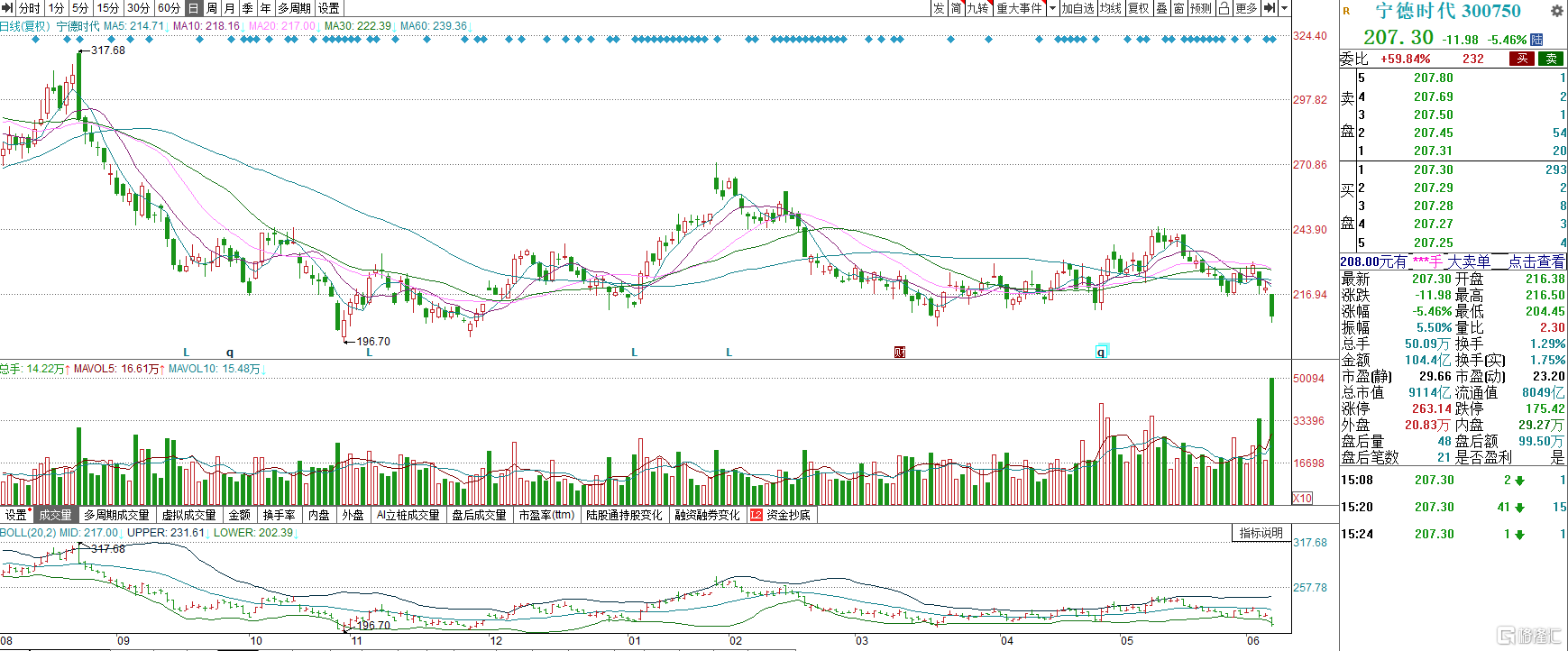The width and height of the screenshot is (1568, 651).
Task: Select the 15分 period
Action: click(107, 8)
